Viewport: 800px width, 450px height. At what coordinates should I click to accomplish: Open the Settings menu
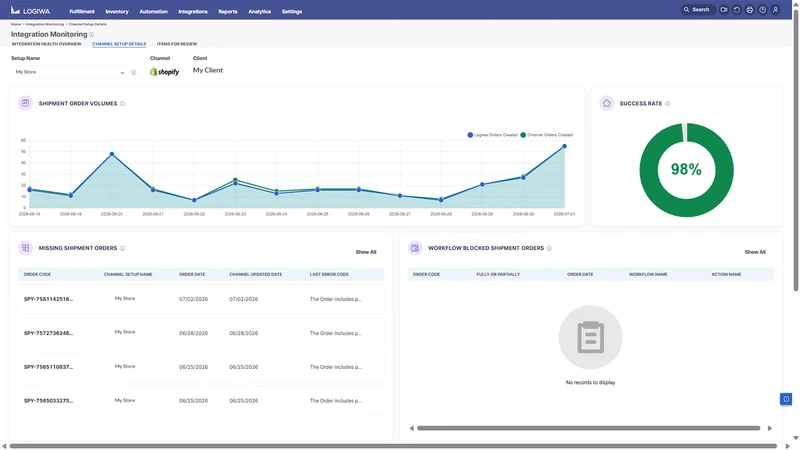(292, 11)
